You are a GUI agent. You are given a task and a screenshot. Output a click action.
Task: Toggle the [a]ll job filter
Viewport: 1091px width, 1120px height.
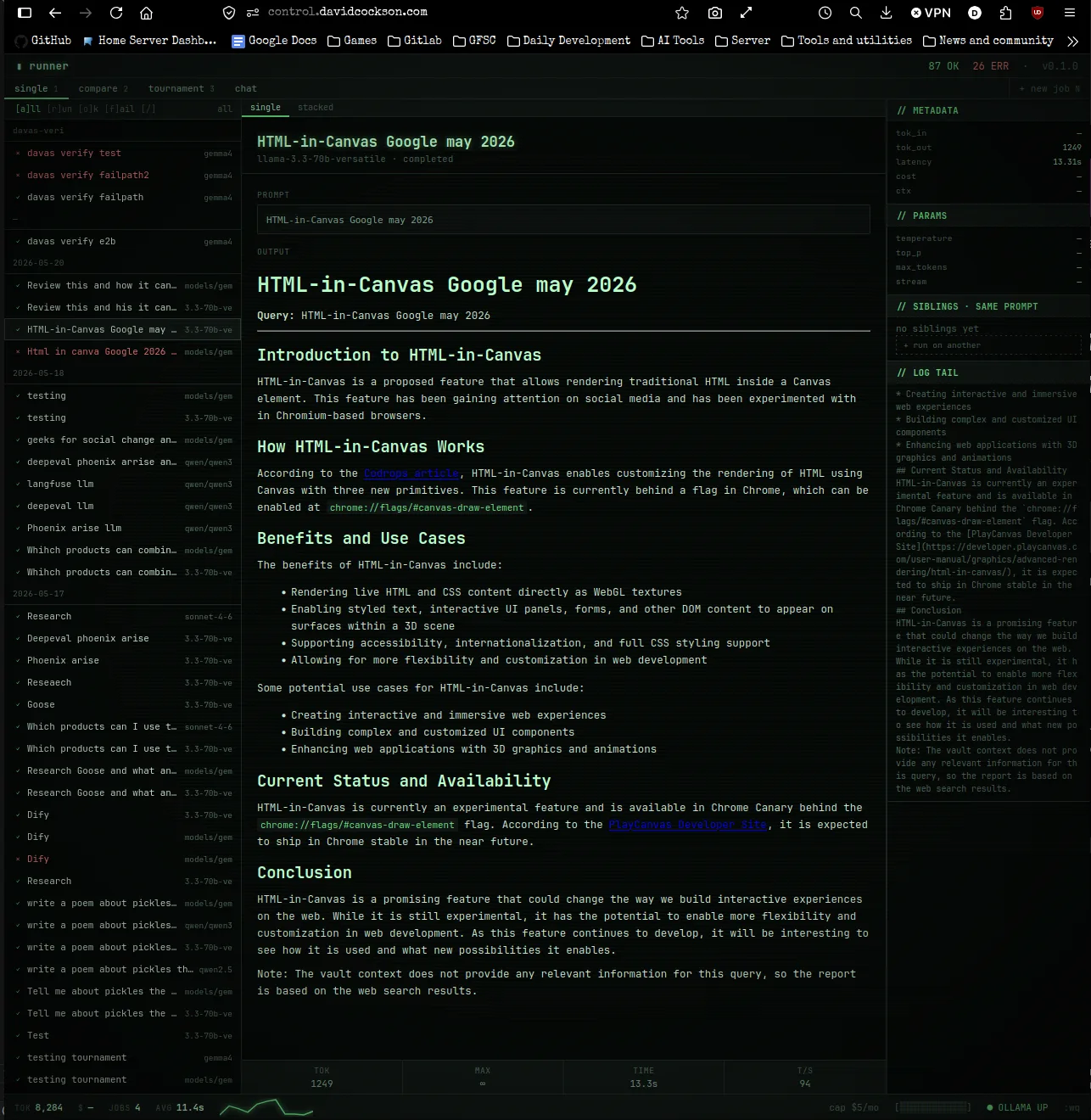tap(28, 109)
